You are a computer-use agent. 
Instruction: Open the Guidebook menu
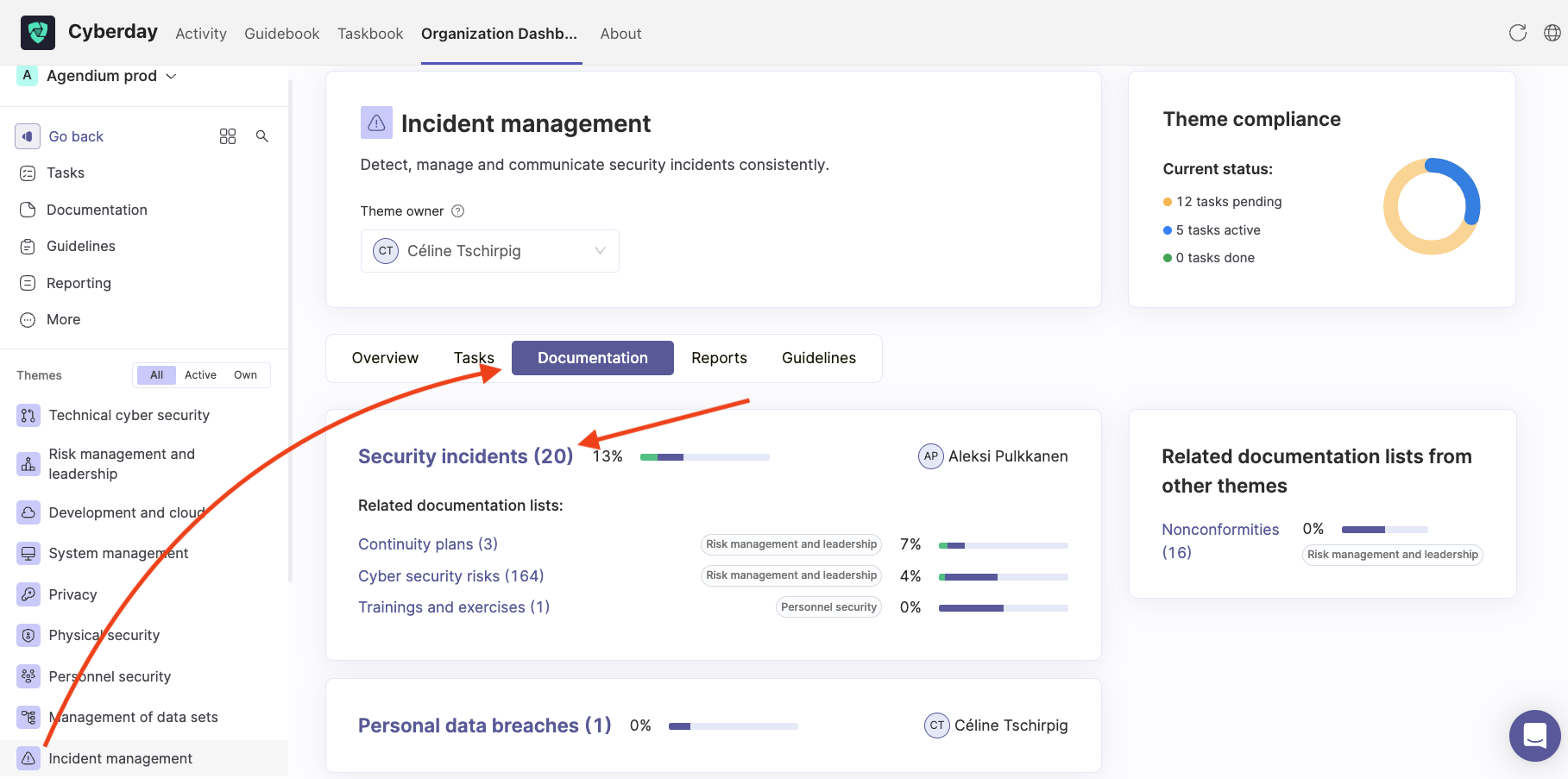282,34
